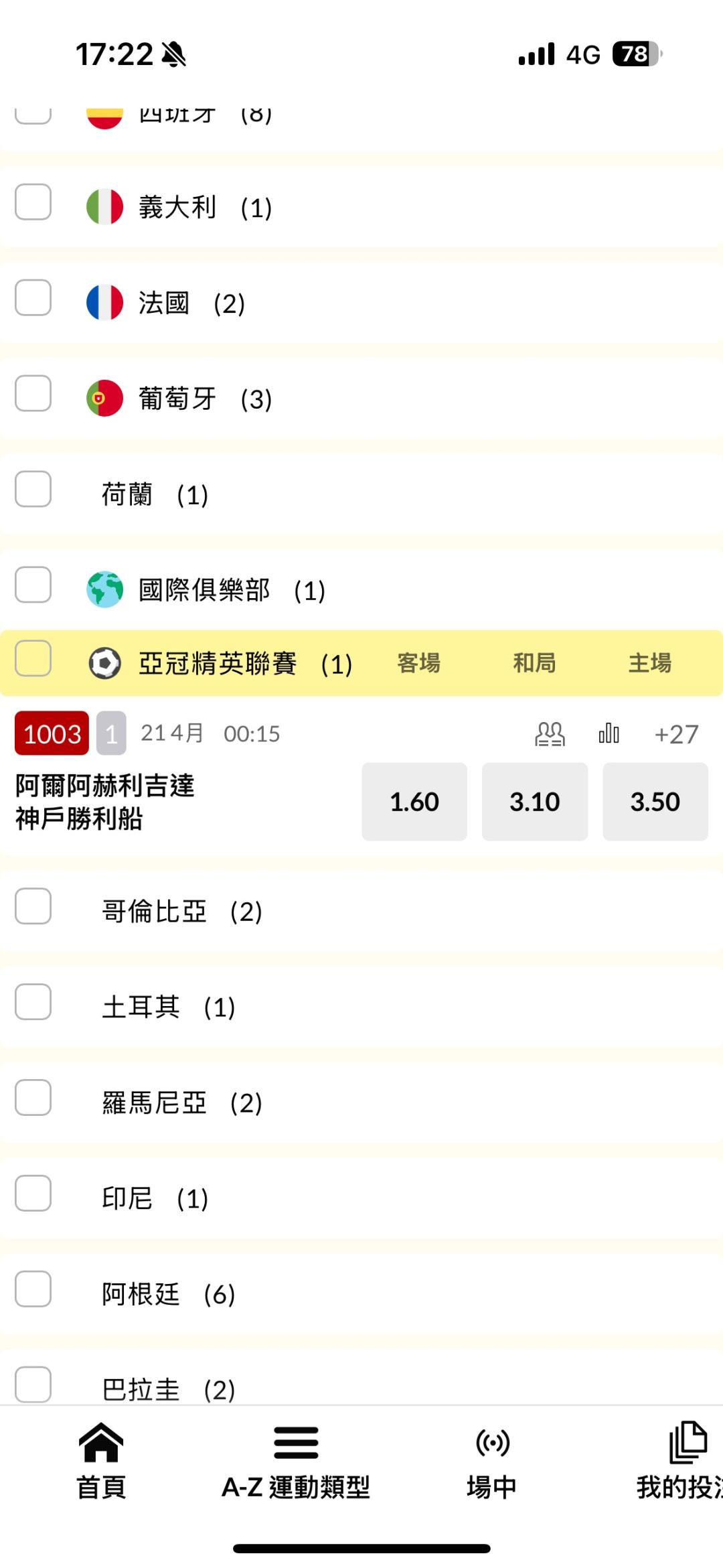Image resolution: width=723 pixels, height=1568 pixels.
Task: Open A-Z sports hamburger menu icon
Action: (296, 1443)
